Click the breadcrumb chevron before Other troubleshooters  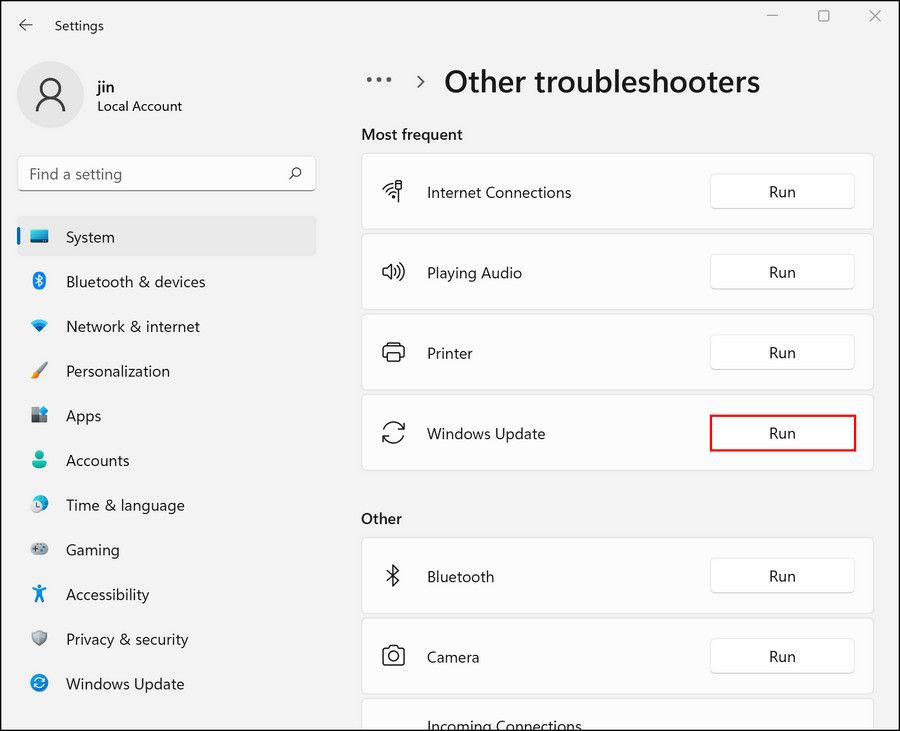(x=420, y=81)
